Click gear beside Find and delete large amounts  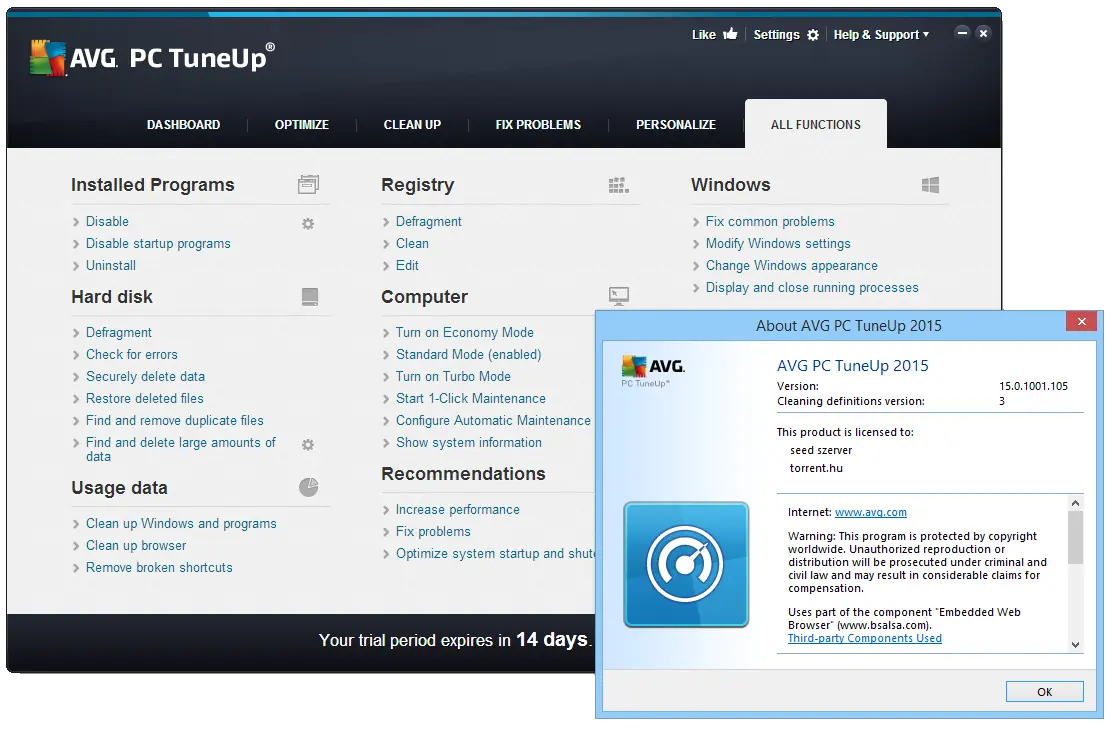tap(308, 445)
